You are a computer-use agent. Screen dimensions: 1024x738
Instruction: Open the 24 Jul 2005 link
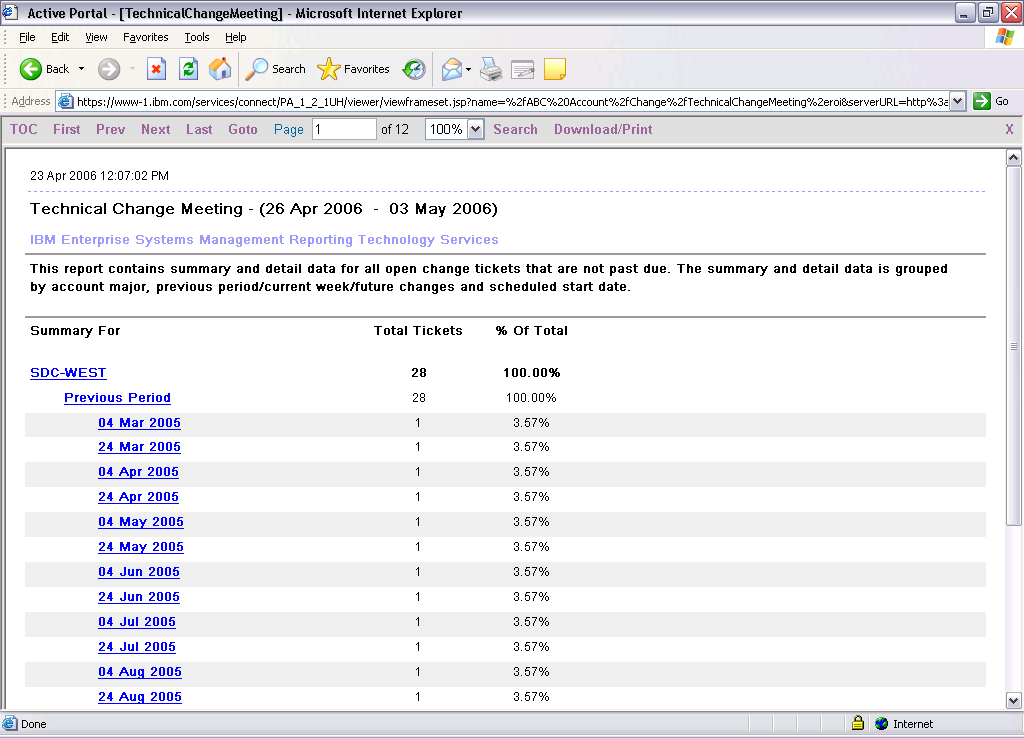[x=136, y=646]
